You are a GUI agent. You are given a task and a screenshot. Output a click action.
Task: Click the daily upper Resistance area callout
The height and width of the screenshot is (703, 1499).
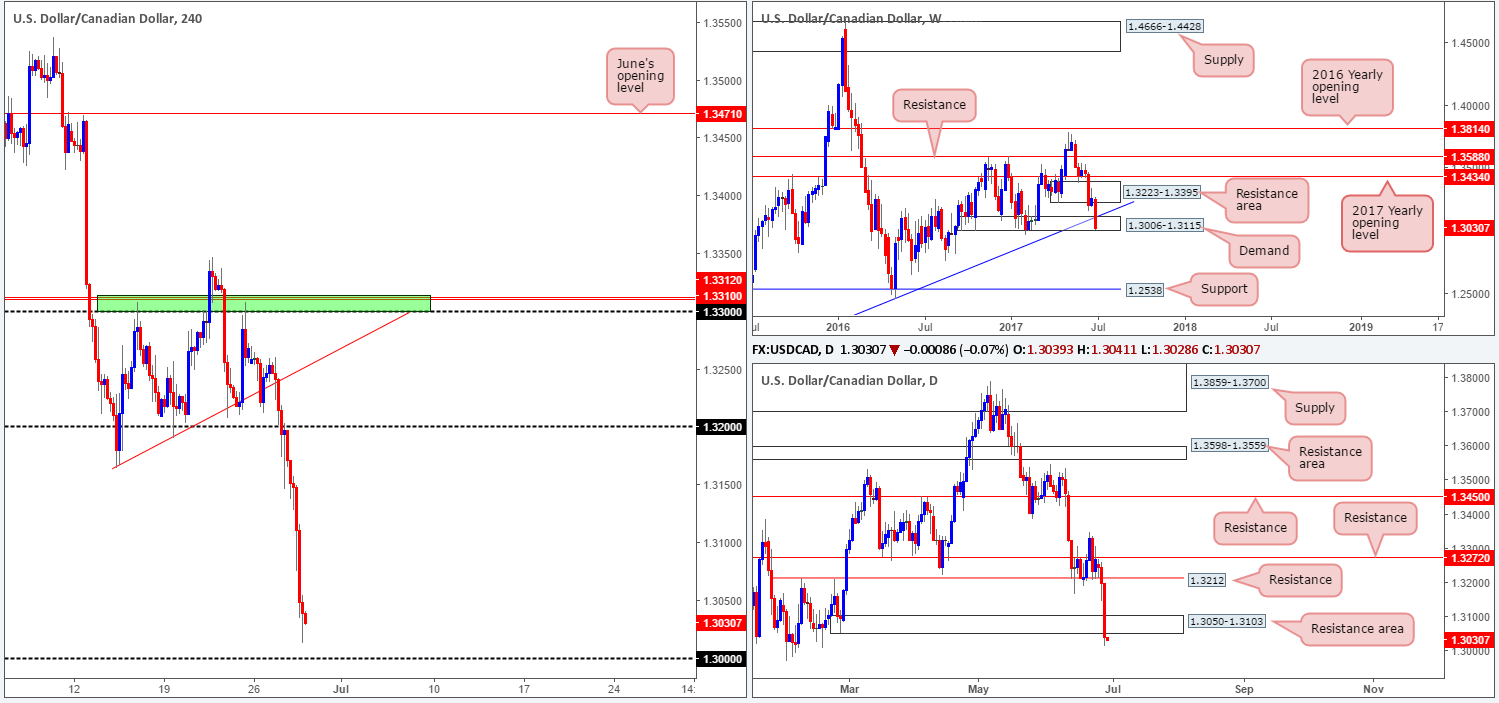click(1330, 457)
